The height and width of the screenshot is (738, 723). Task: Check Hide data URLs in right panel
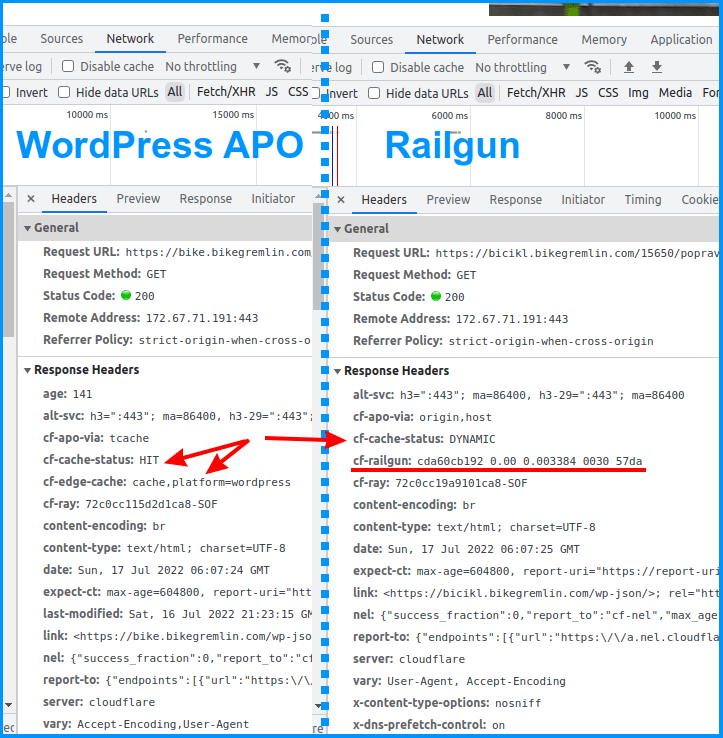374,93
